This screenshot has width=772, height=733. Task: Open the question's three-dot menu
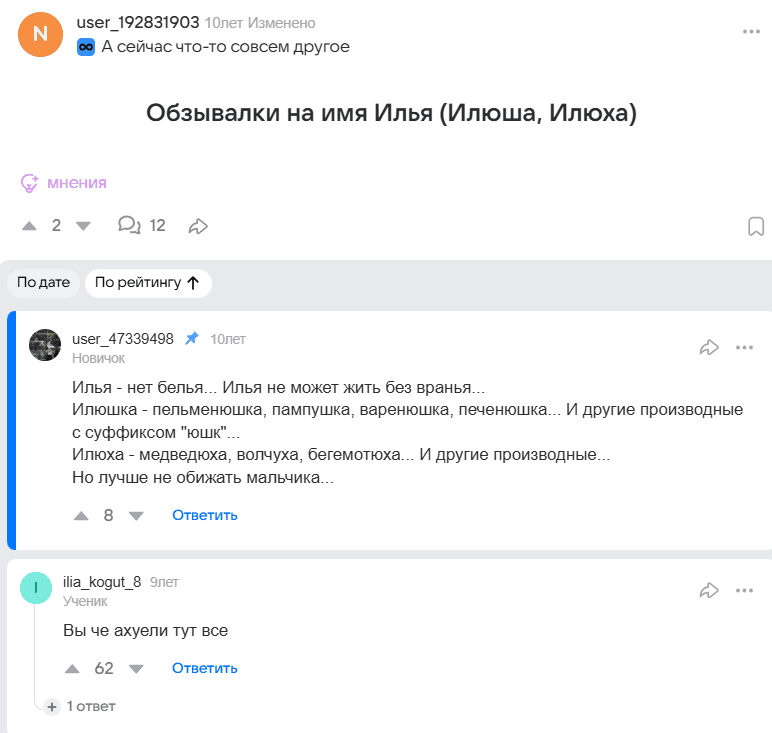point(751,31)
